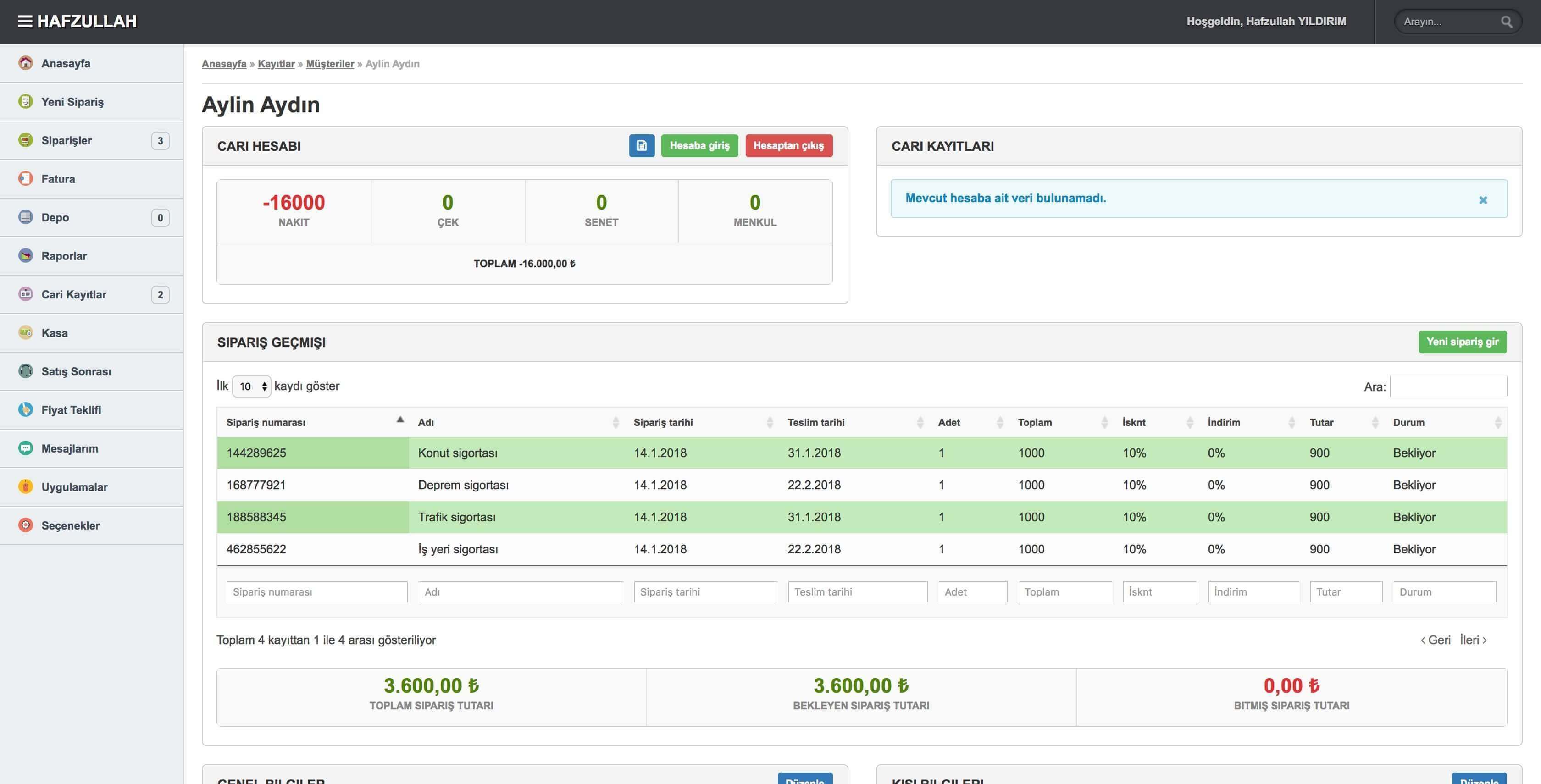Click the Seçenekler icon in sidebar
The width and height of the screenshot is (1541, 784).
[26, 525]
